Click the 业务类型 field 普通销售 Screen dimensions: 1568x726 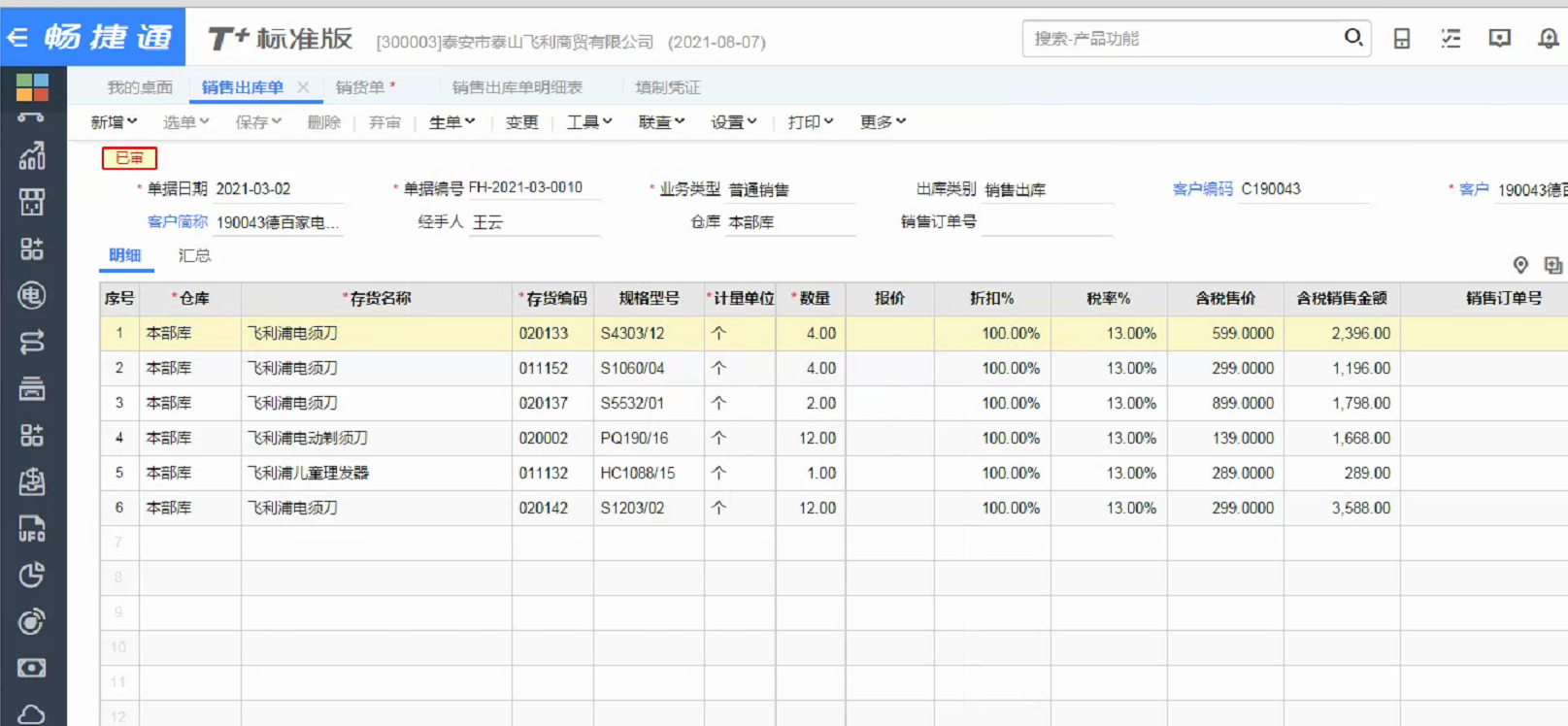[790, 190]
